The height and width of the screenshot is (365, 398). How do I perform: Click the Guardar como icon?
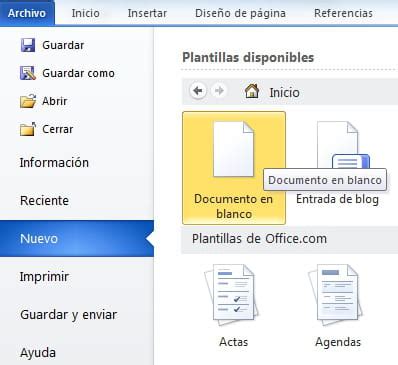tap(28, 73)
